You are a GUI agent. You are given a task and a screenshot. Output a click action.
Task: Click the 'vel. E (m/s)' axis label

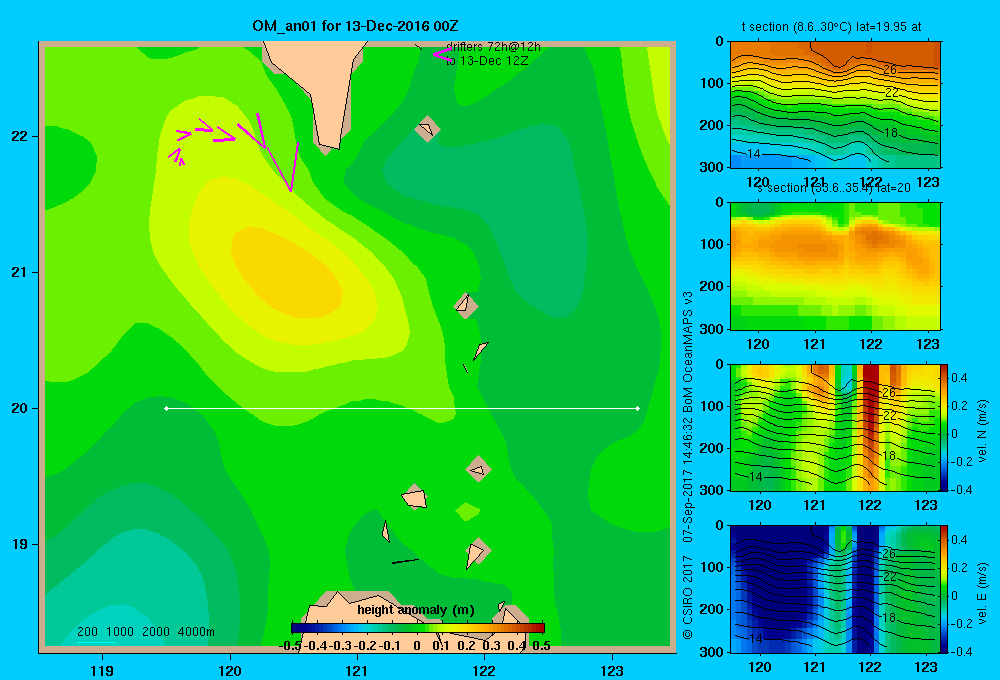pos(982,593)
